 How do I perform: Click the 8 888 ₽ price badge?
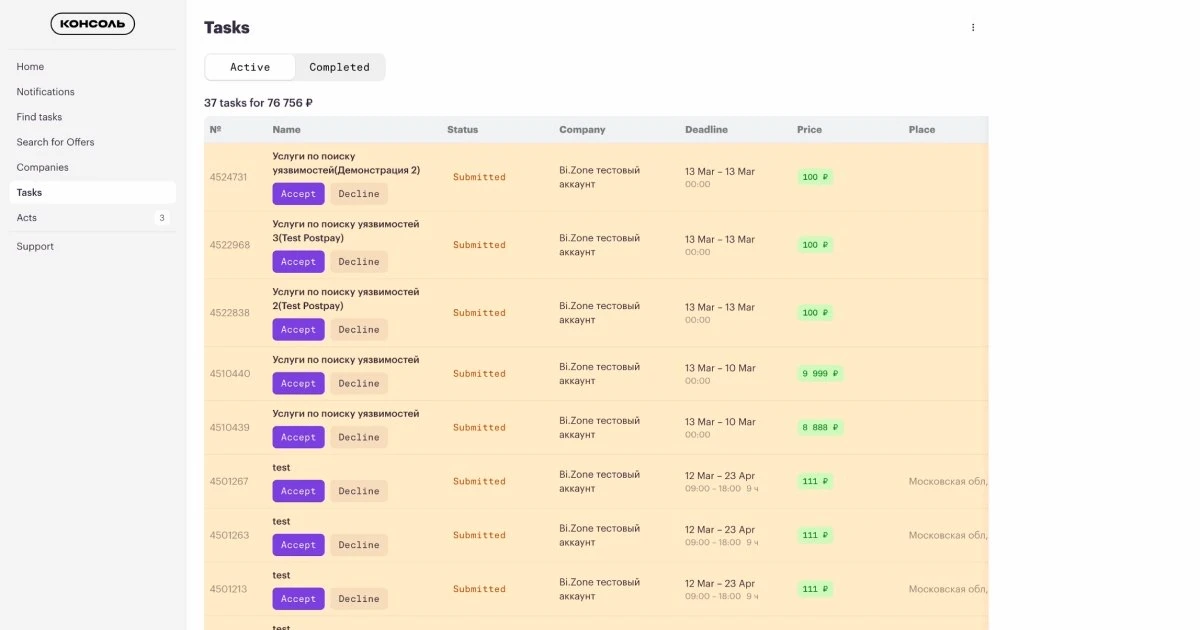[x=820, y=428]
